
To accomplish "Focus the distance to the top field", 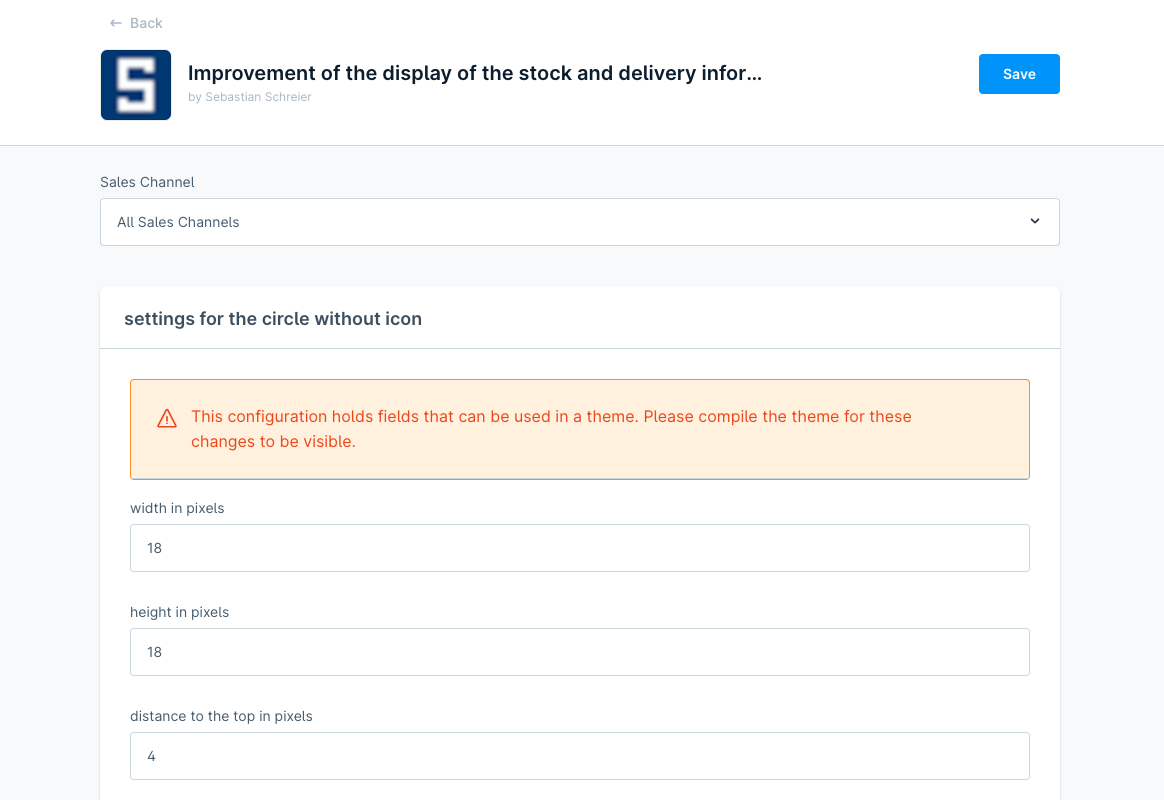I will [x=580, y=756].
